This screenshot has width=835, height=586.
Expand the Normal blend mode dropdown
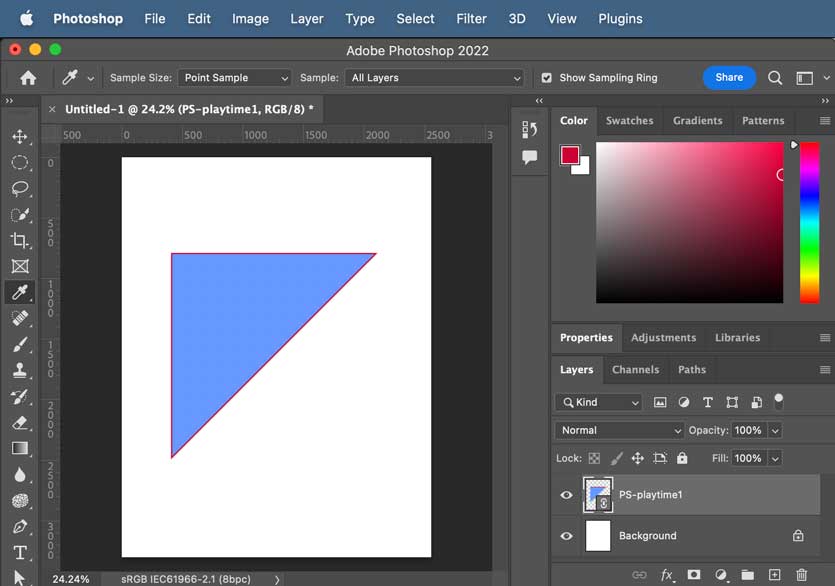pos(619,430)
